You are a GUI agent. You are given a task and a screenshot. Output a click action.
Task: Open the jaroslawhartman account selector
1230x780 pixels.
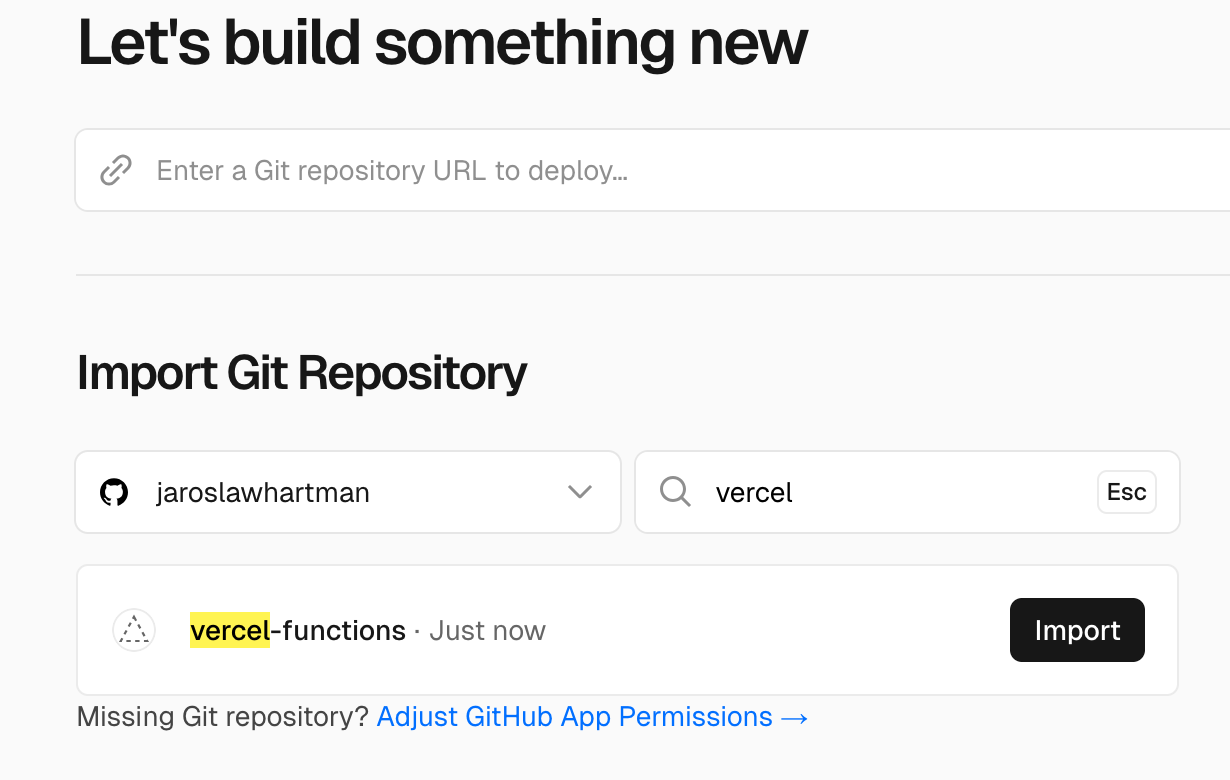pyautogui.click(x=300, y=492)
